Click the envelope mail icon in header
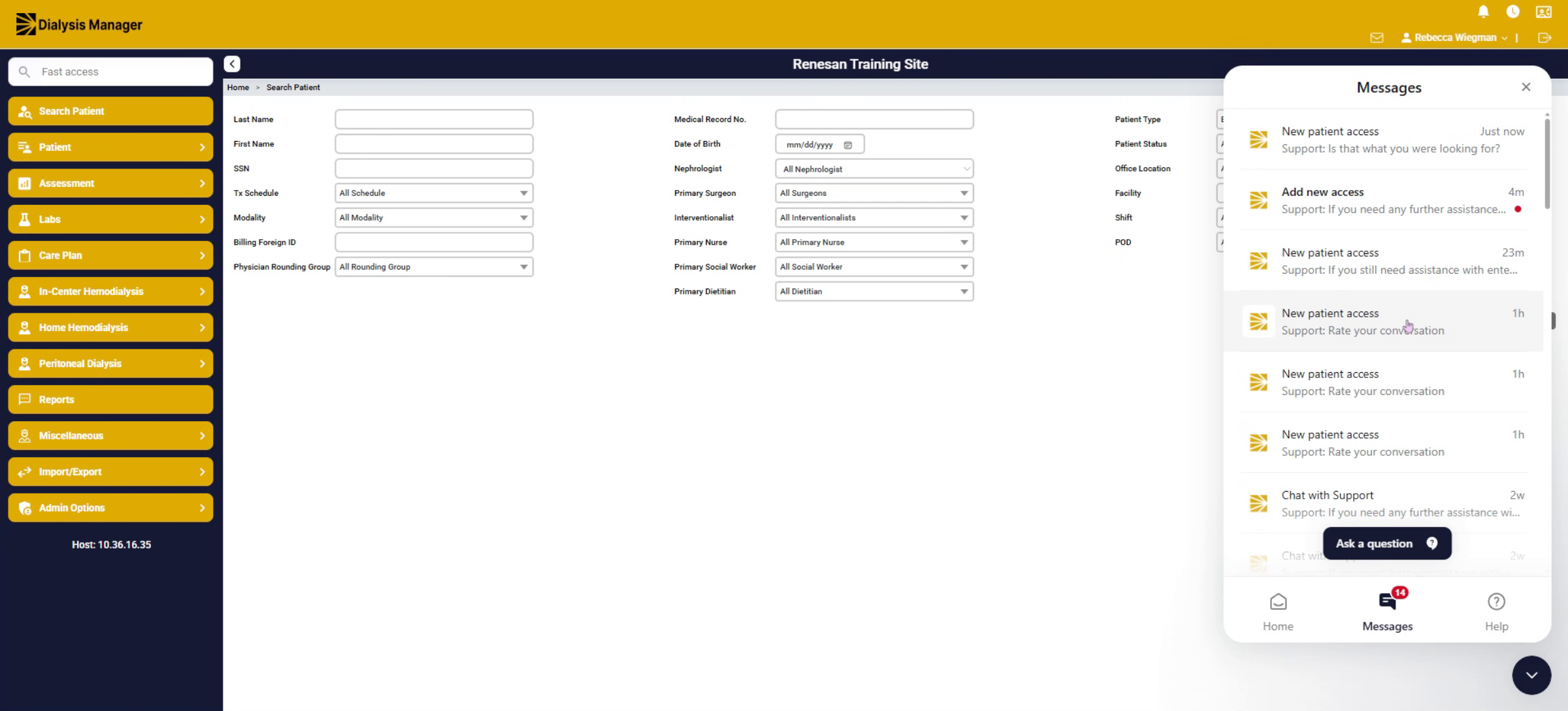 [1377, 38]
